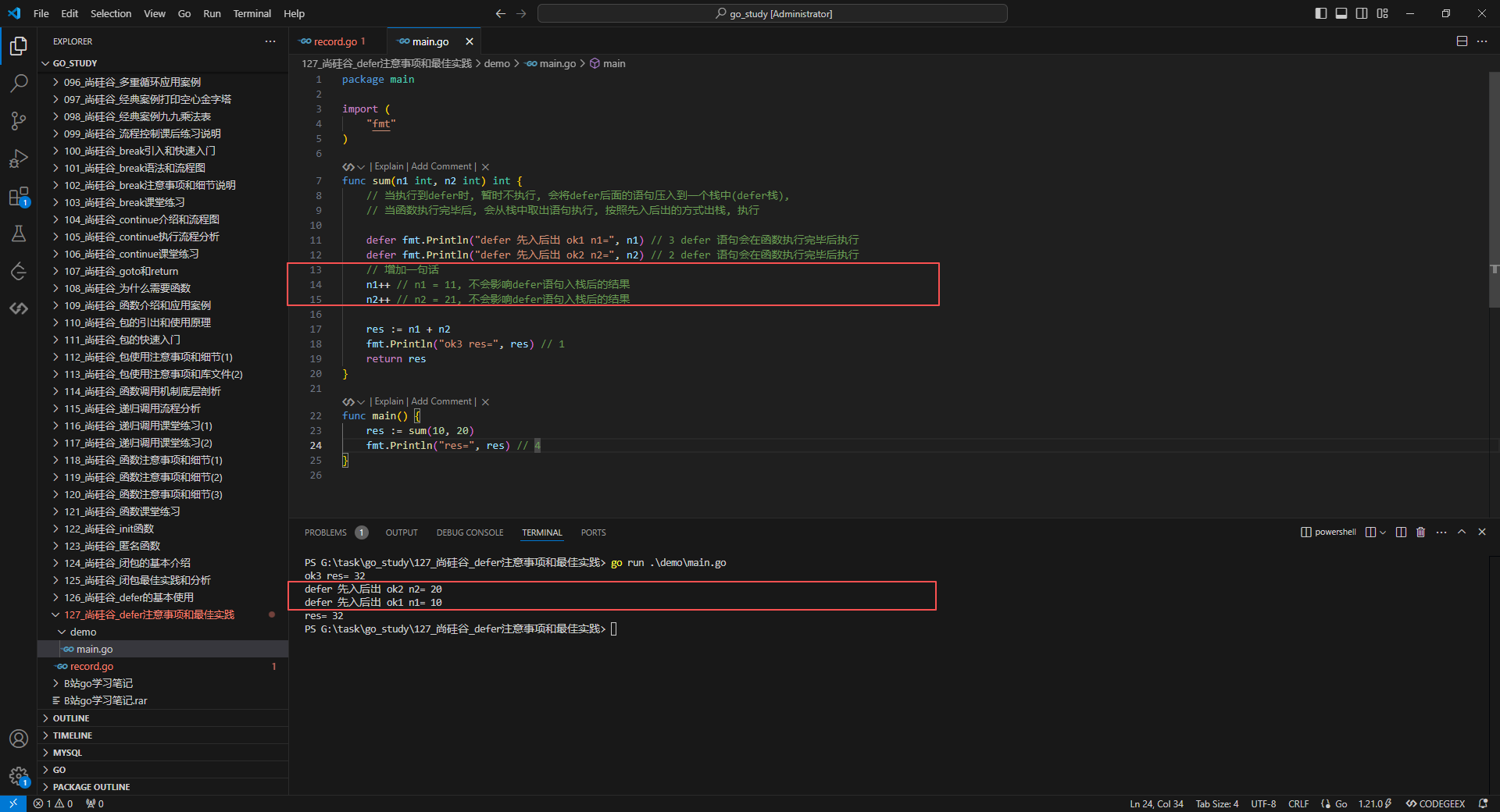Split the editor using the tab bar icon
The width and height of the screenshot is (1500, 812).
coord(1462,41)
